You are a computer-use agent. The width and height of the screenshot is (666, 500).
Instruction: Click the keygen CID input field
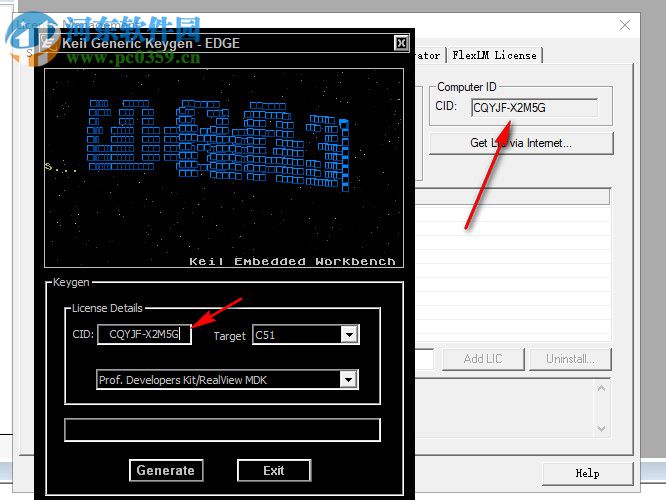[x=144, y=334]
